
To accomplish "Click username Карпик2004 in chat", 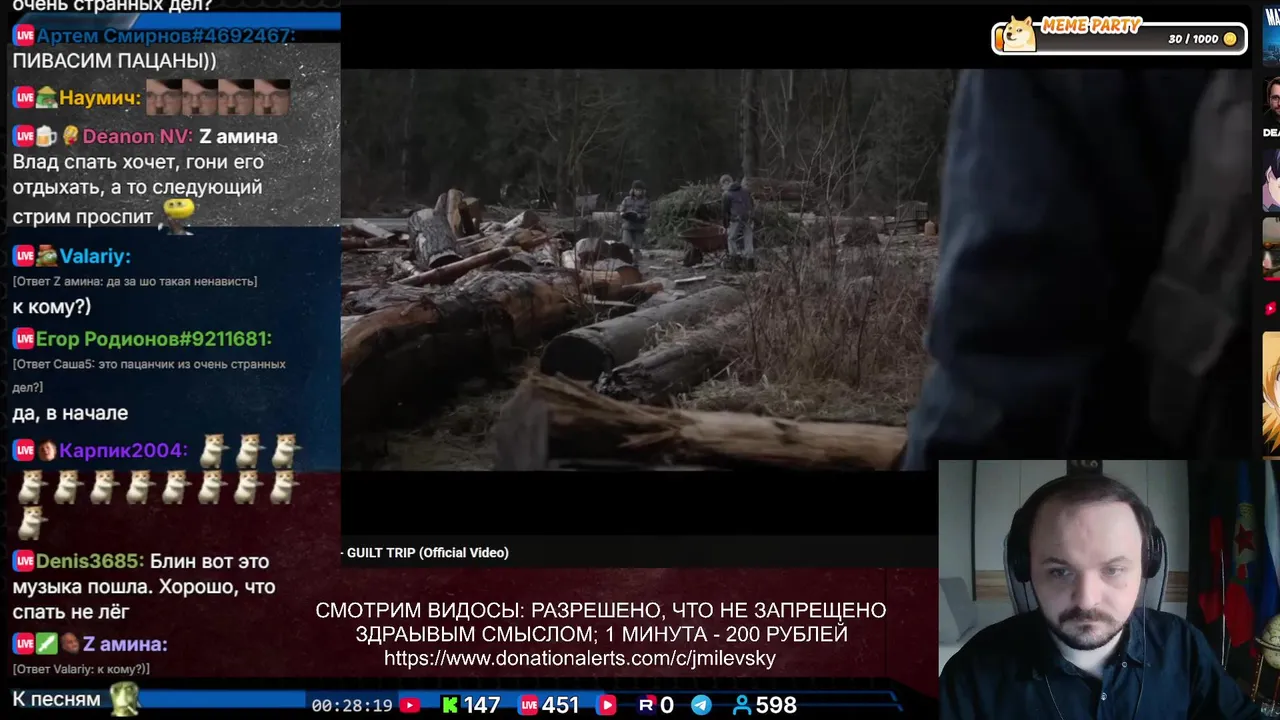I will [123, 451].
